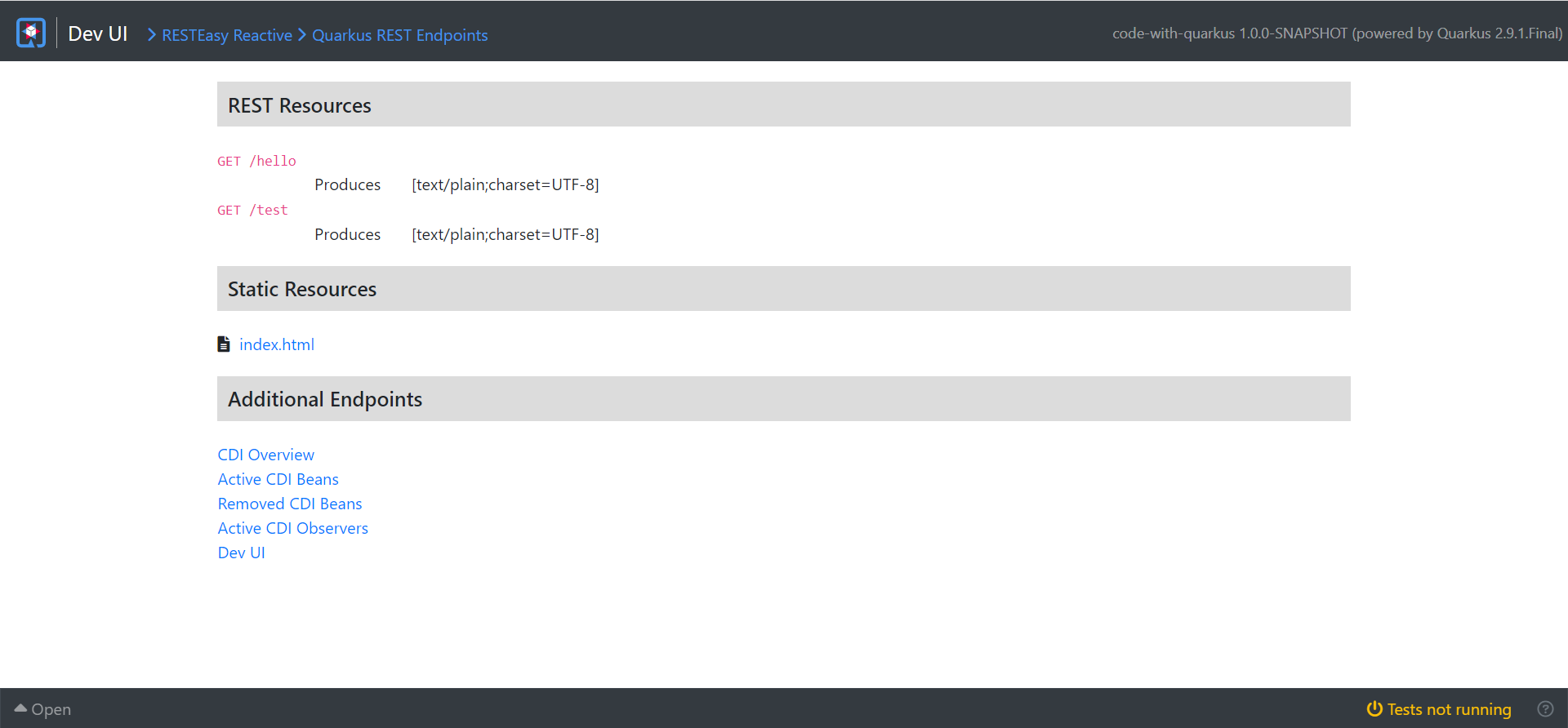Click the chevron before RESTEasy Reactive
1568x728 pixels.
[152, 34]
